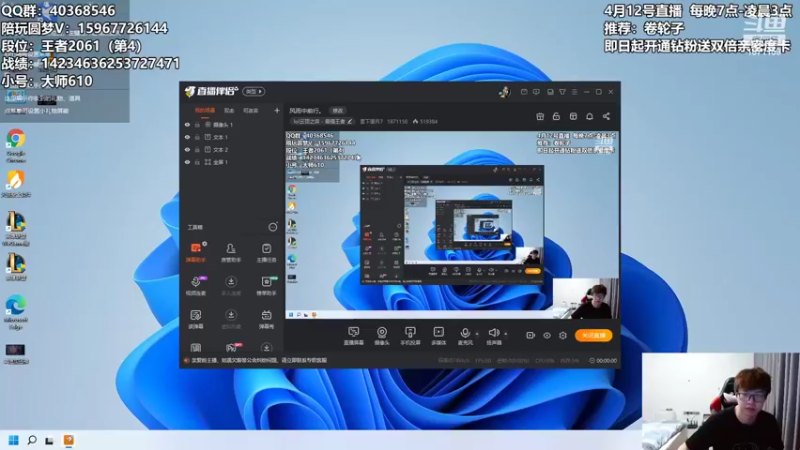This screenshot has width=800, height=450.
Task: Toggle visibility of the 文本 1 source
Action: [187, 137]
